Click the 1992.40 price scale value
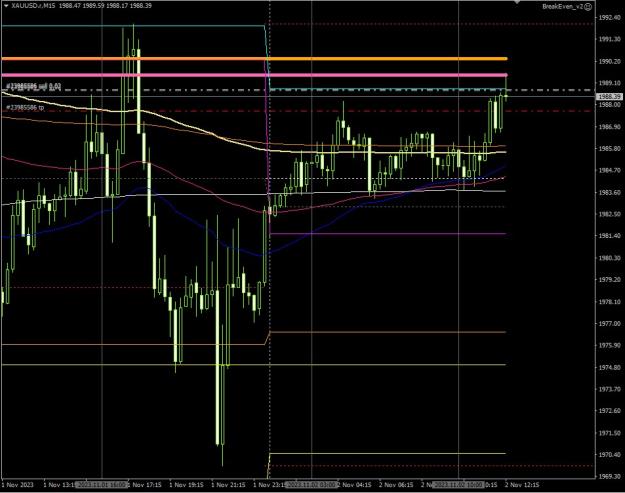The height and width of the screenshot is (493, 625). (x=609, y=18)
